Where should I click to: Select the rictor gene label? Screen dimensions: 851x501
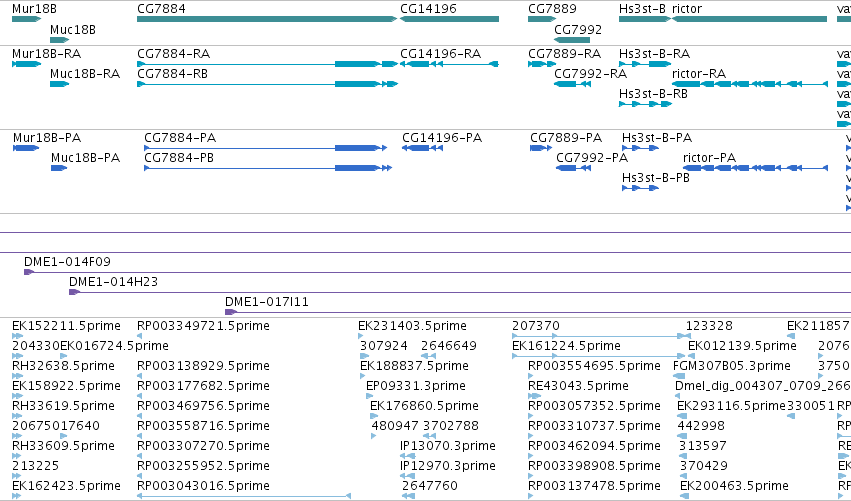click(687, 9)
